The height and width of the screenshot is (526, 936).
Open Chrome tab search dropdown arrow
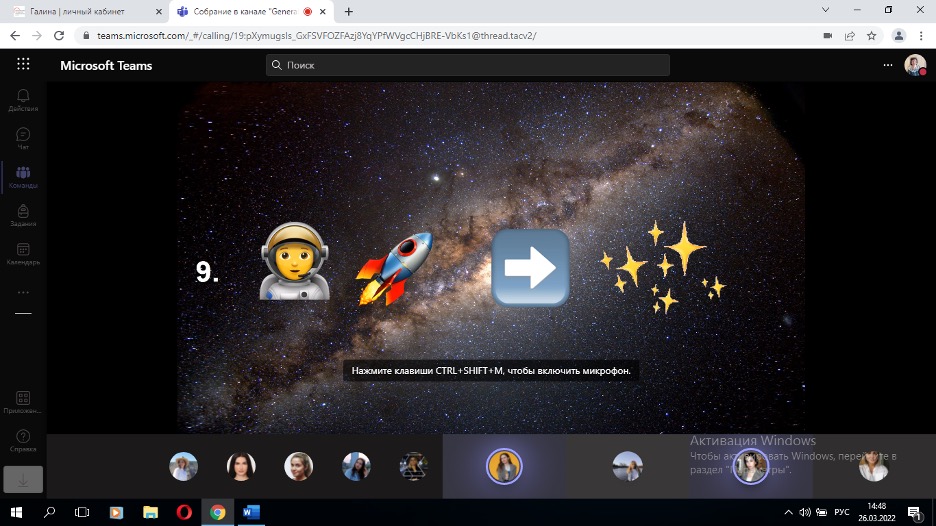point(825,10)
